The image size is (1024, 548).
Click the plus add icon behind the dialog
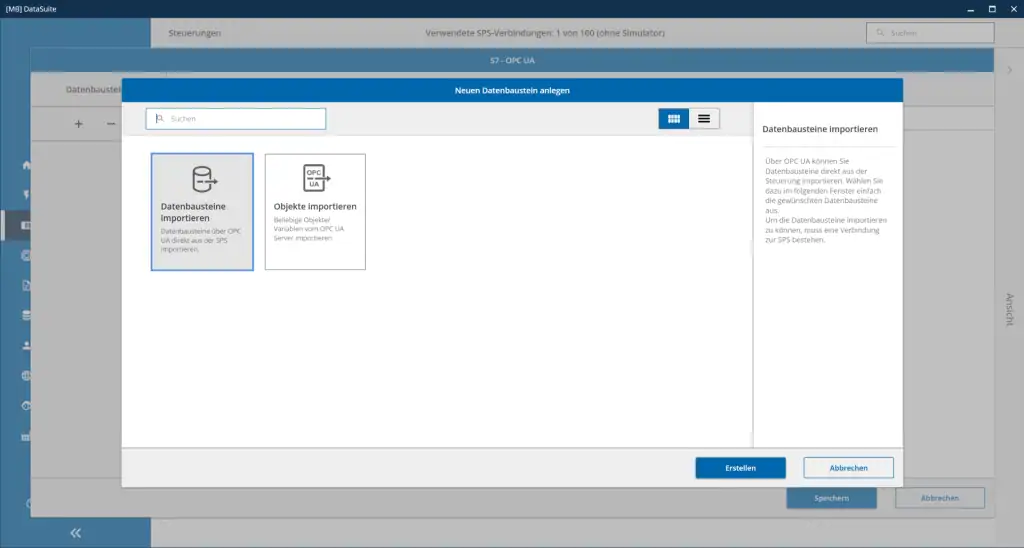coord(78,123)
